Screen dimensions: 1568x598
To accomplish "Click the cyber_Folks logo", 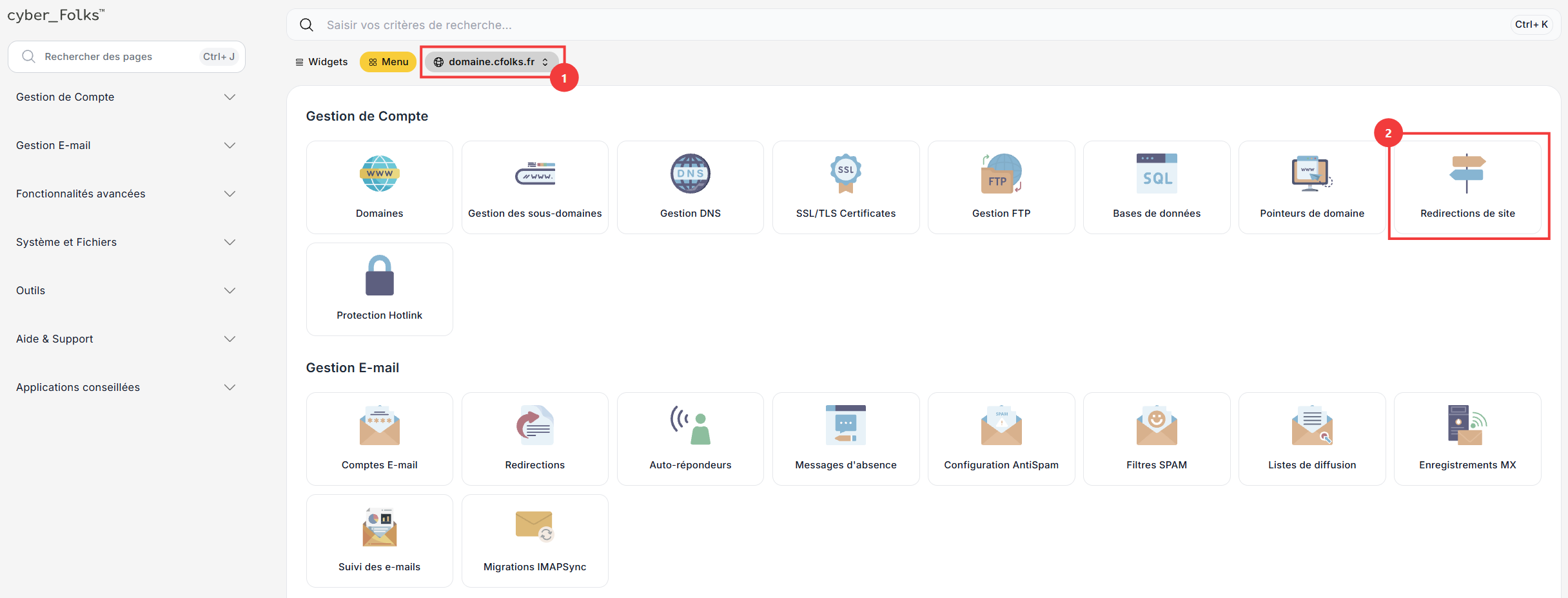I will pos(55,15).
